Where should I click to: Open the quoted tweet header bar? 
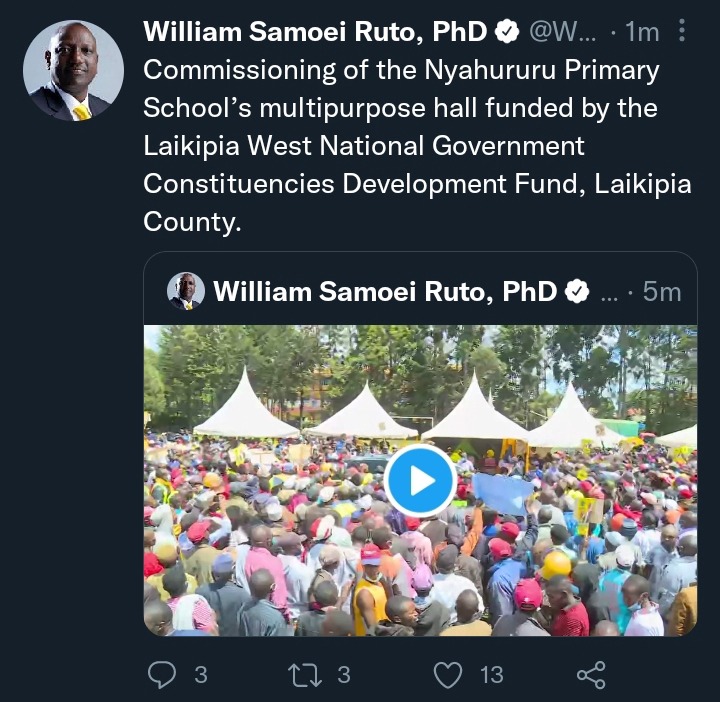pyautogui.click(x=421, y=291)
